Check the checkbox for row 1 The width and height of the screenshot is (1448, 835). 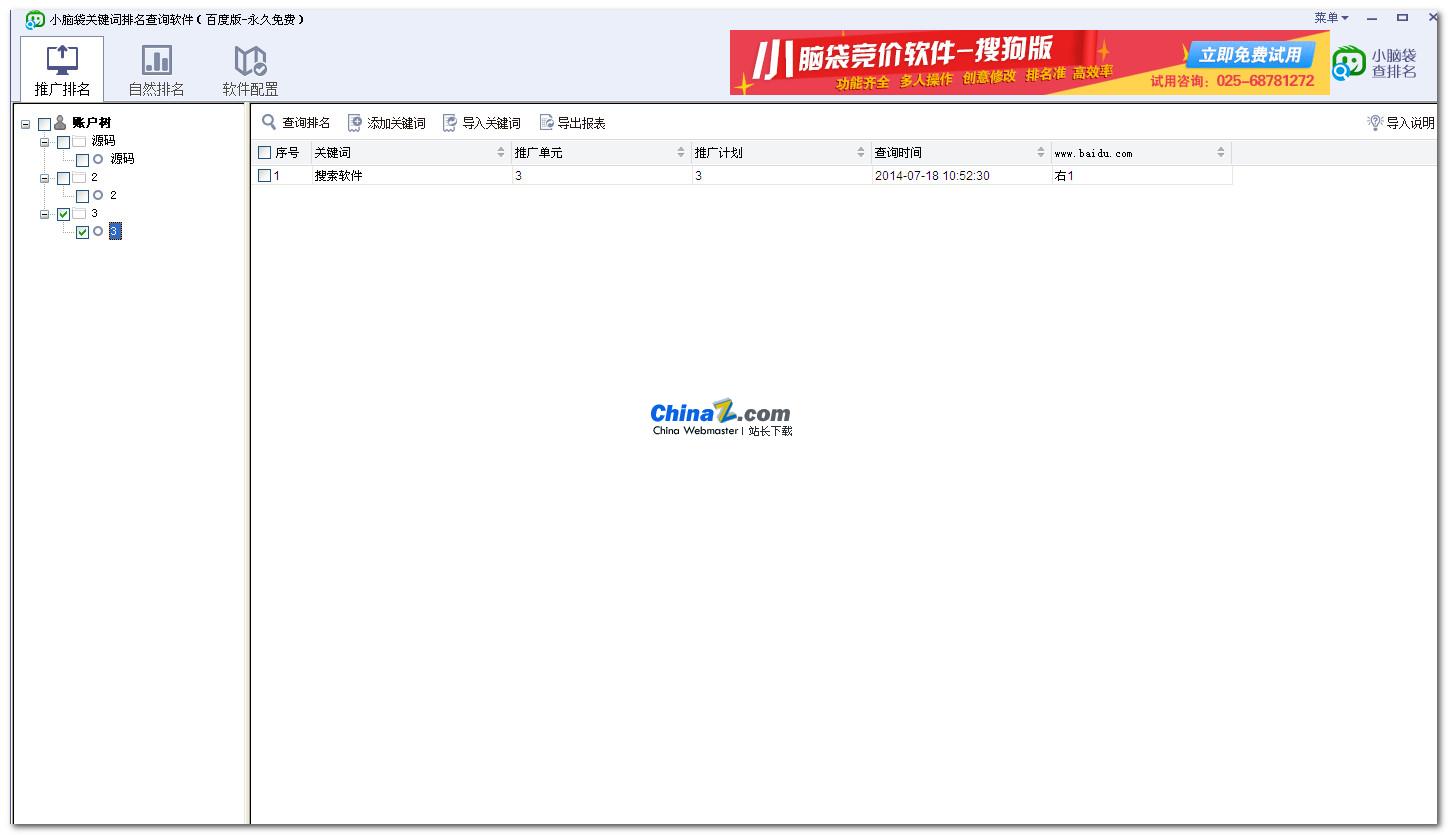click(x=264, y=176)
